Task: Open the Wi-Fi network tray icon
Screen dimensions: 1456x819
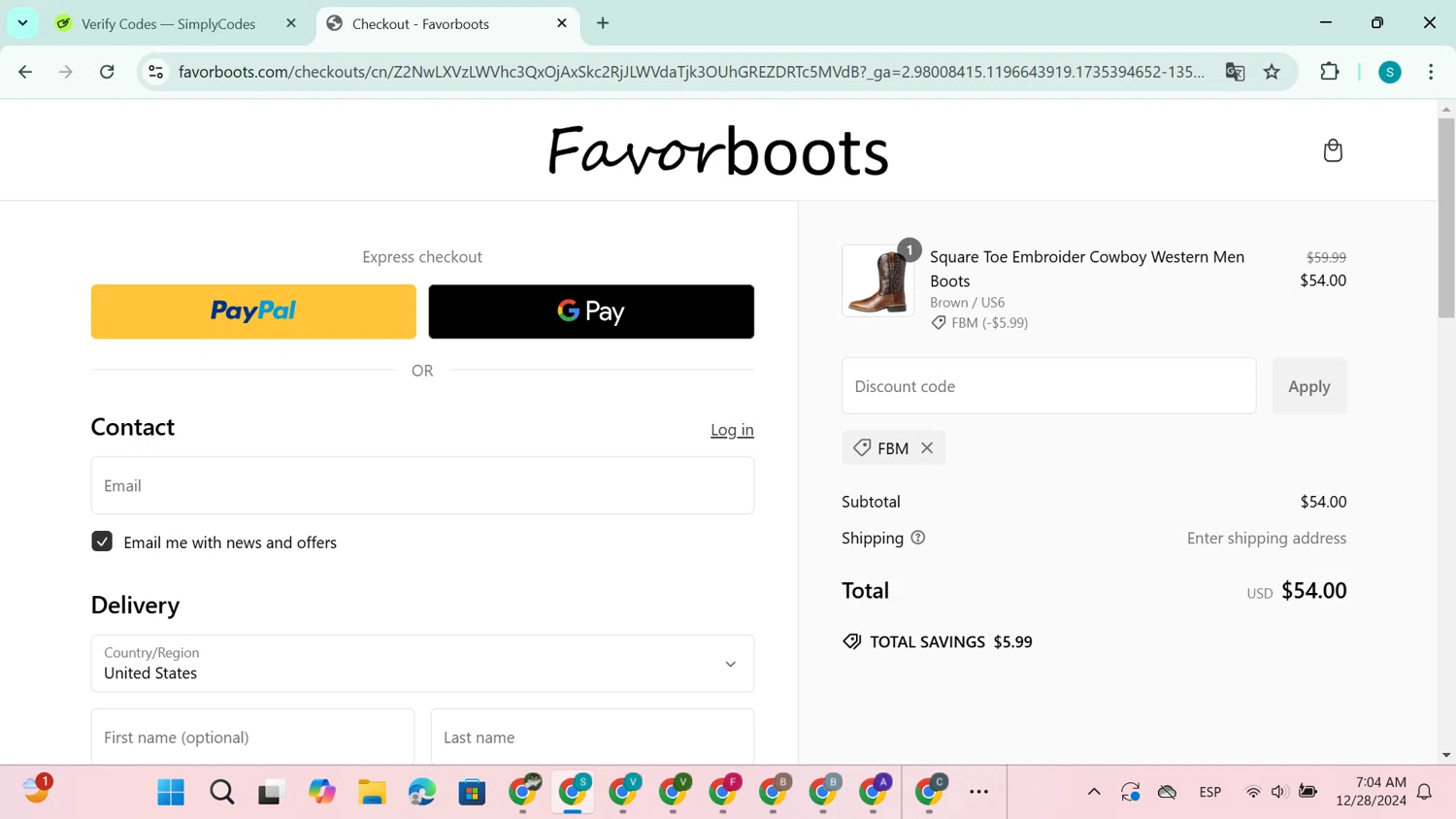Action: pos(1253,792)
